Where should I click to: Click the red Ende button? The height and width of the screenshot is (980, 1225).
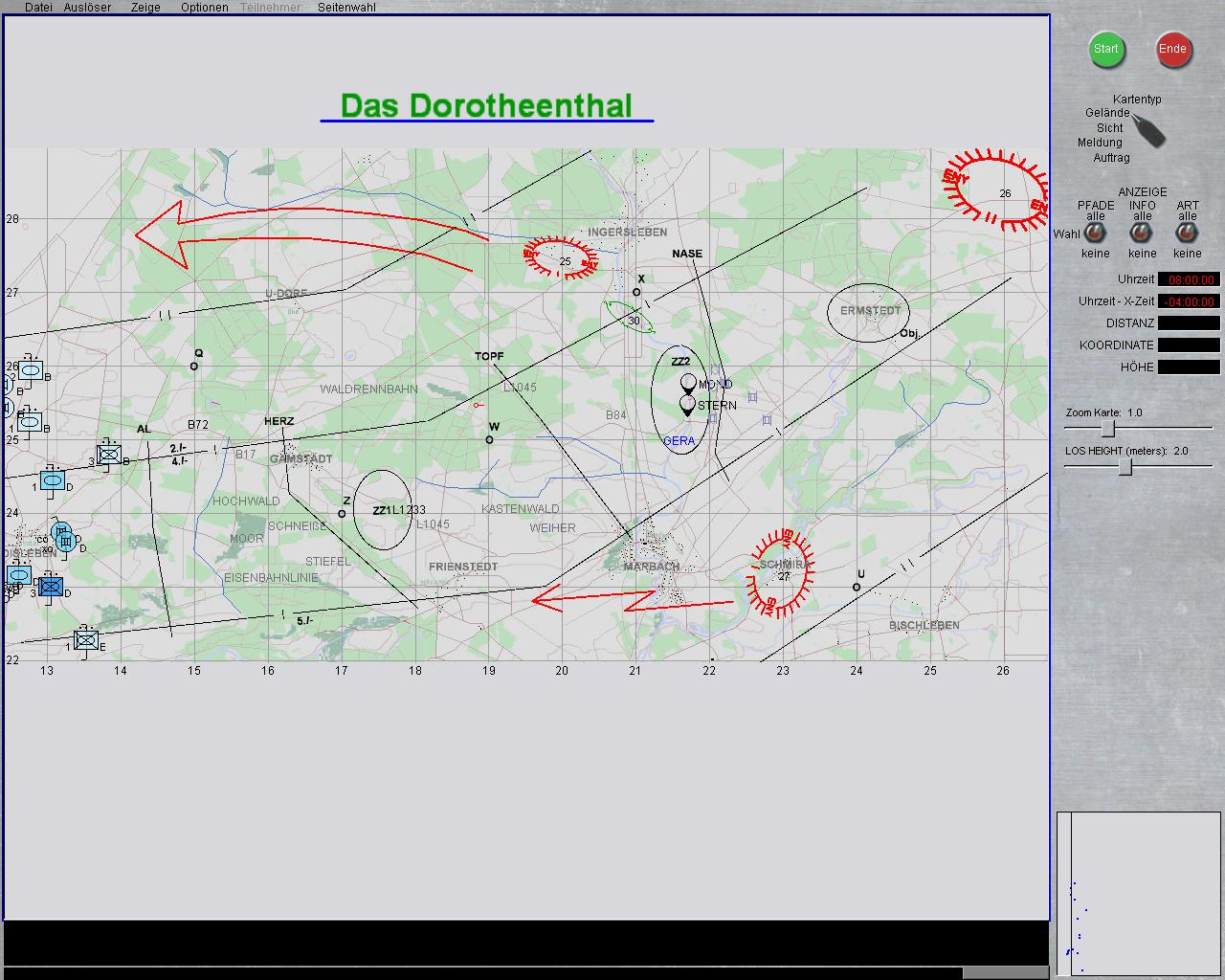(1173, 50)
